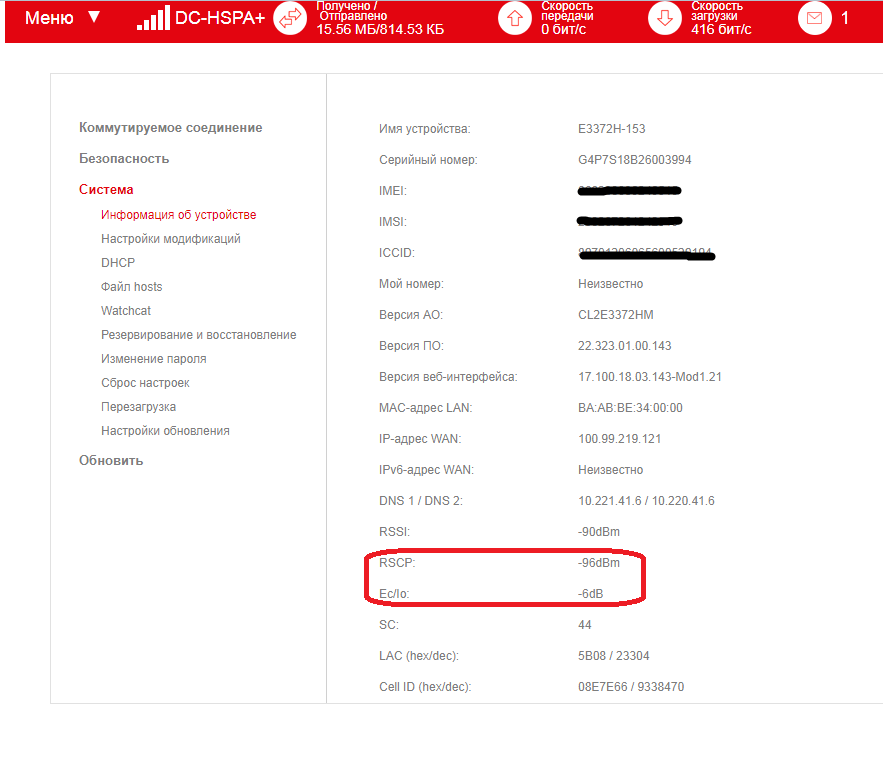Open the Безопасность section
Viewport: 883px width, 759px height.
click(124, 159)
